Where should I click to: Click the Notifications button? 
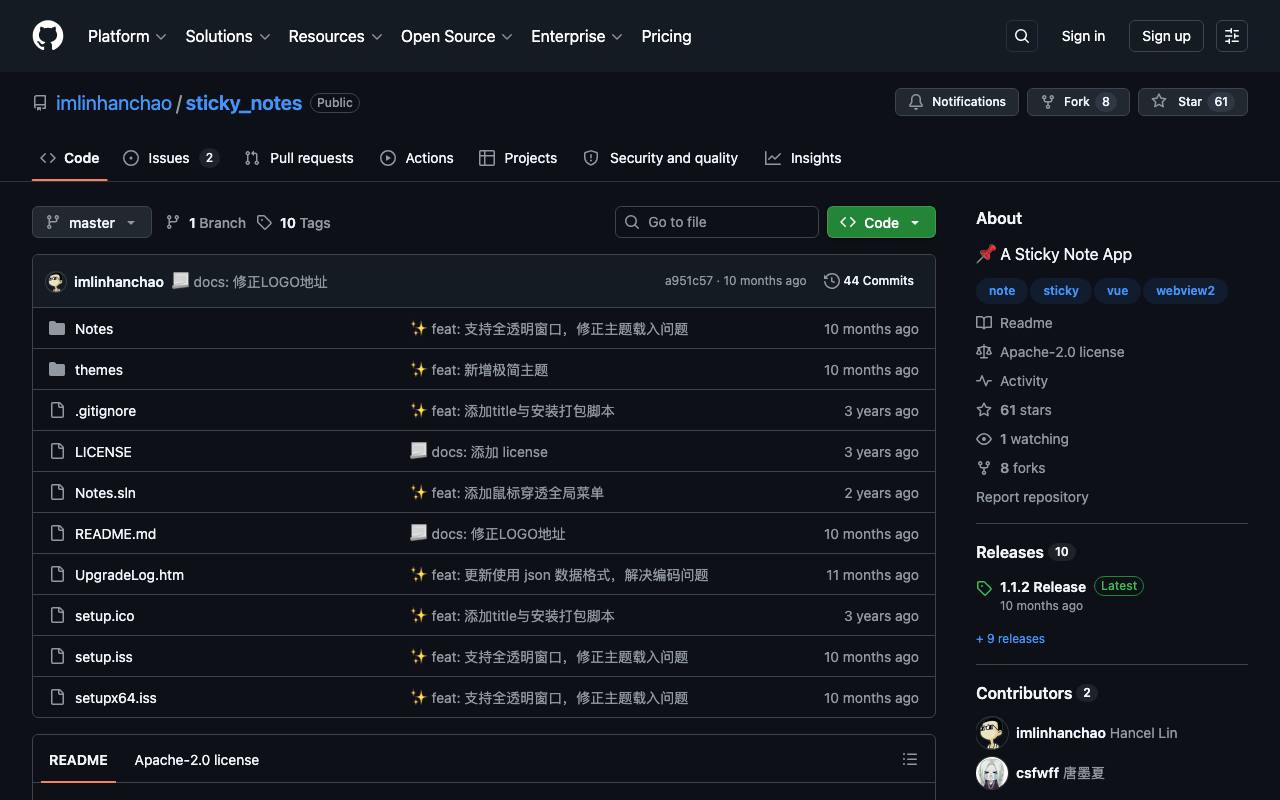(x=957, y=102)
